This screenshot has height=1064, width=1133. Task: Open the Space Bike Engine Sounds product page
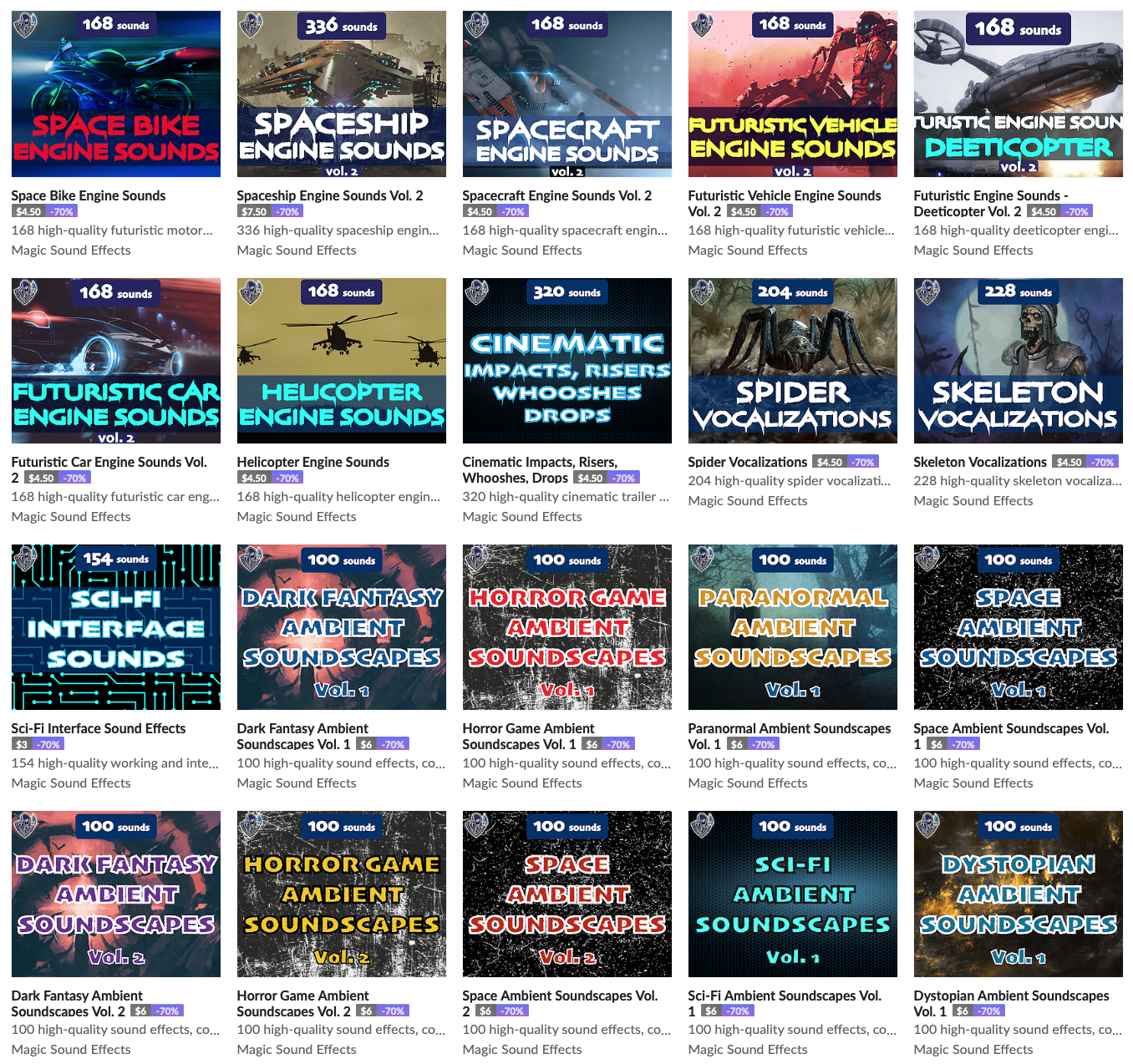pyautogui.click(x=89, y=195)
